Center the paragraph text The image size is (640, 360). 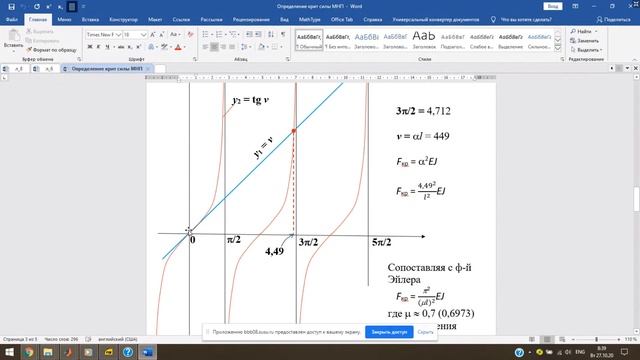coord(214,47)
